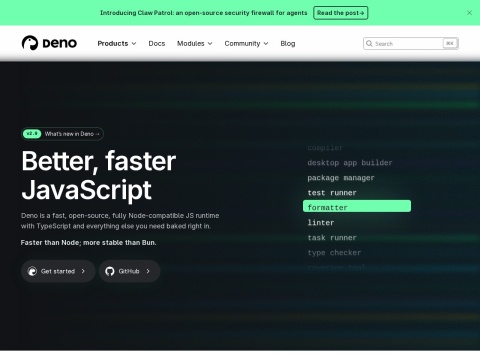Click the Deno wordmark text
480x360 pixels.
(60, 43)
